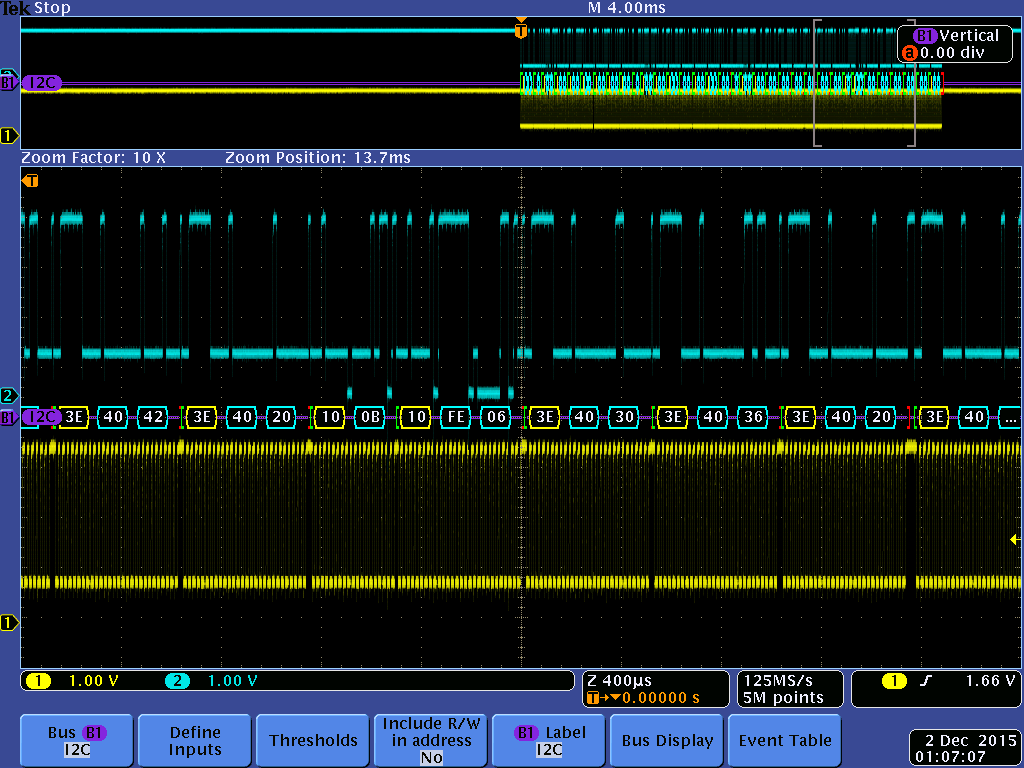The height and width of the screenshot is (768, 1024).
Task: Click the channel 1 ground marker in overview
Action: (x=9, y=135)
